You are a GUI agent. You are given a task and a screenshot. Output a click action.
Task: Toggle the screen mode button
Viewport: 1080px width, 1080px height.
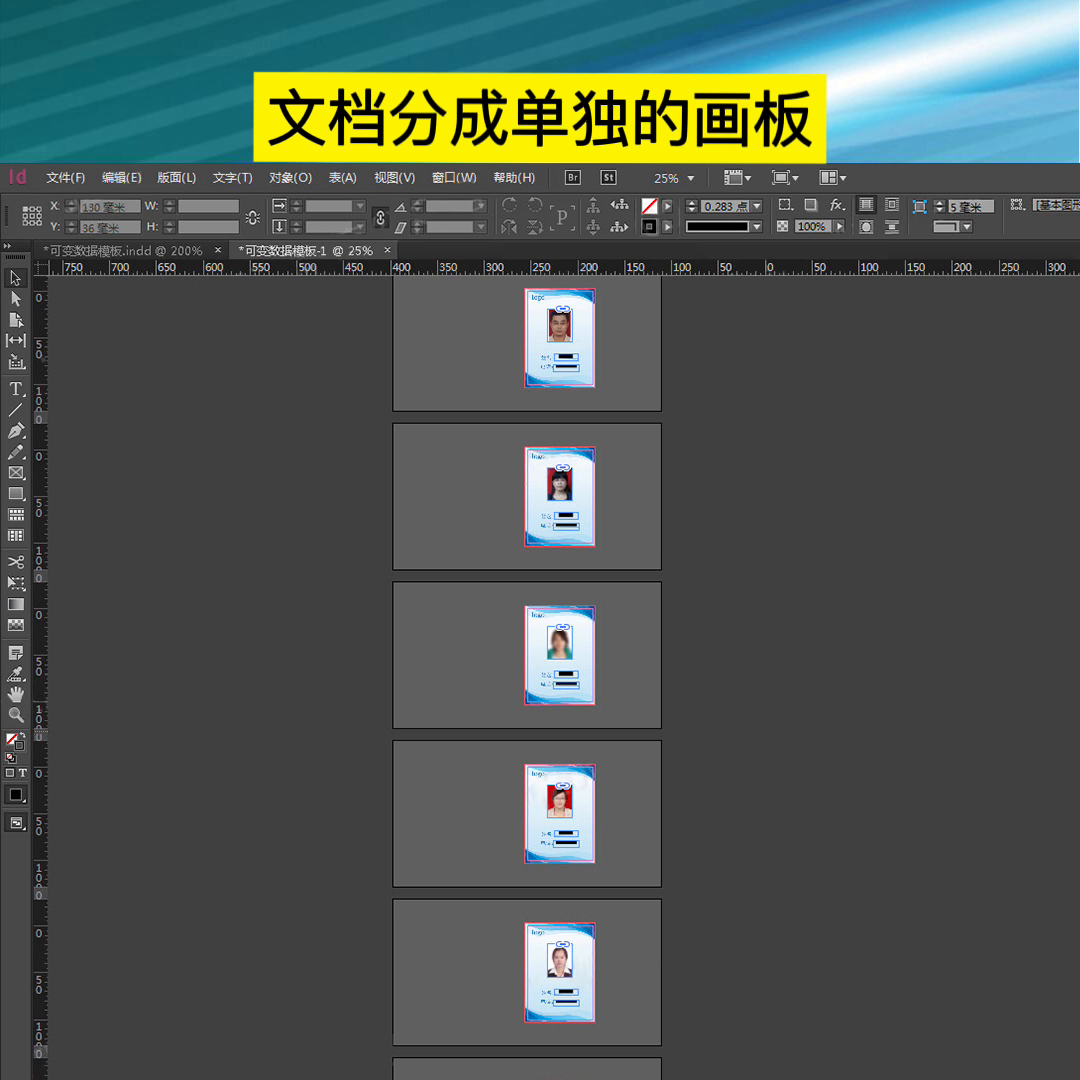click(x=16, y=822)
